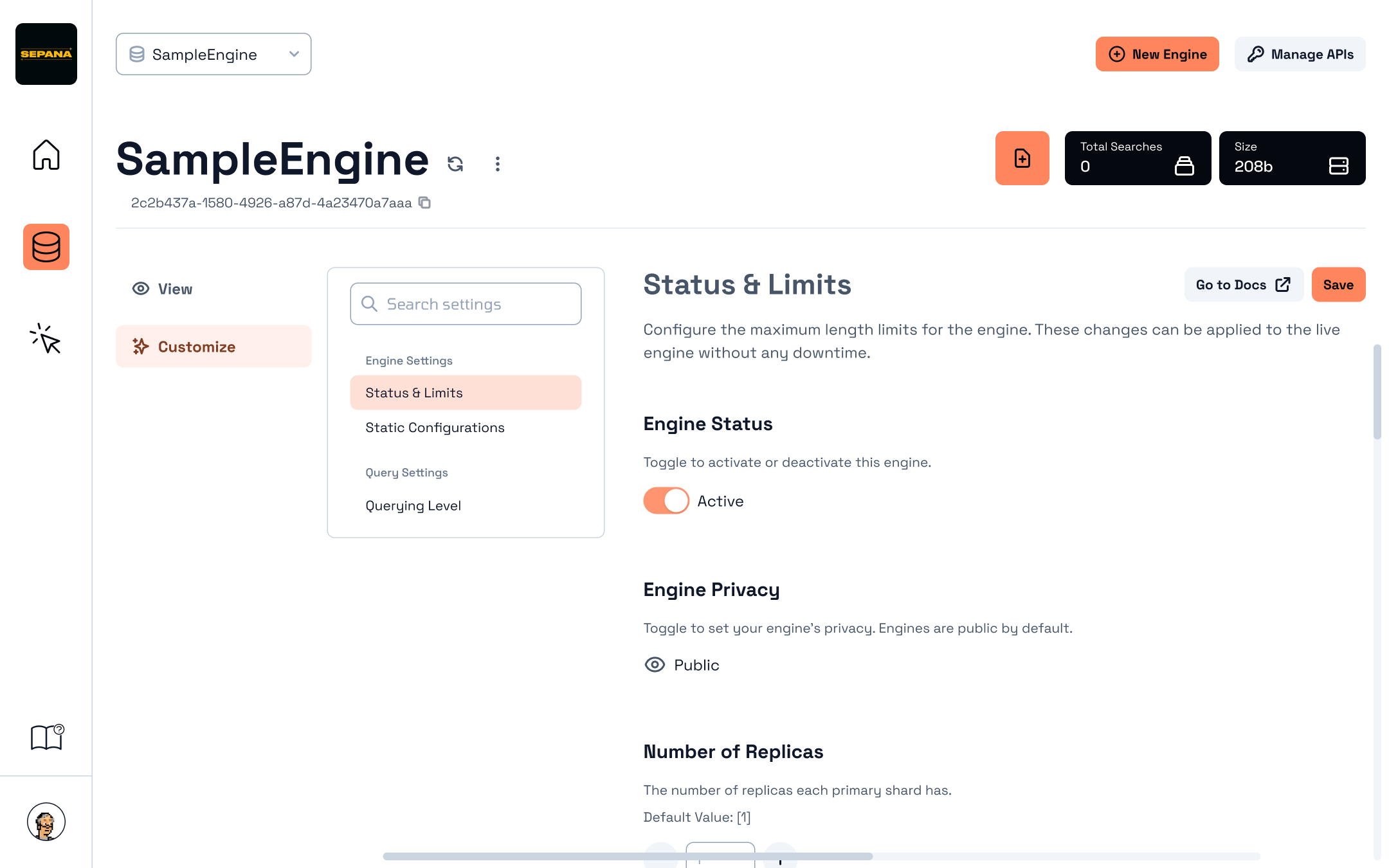1389x868 pixels.
Task: Click the cursor click icon in sidebar
Action: coord(46,339)
